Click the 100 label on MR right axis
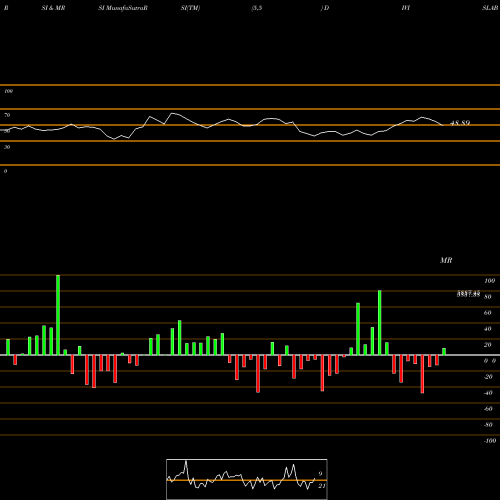 click(489, 281)
